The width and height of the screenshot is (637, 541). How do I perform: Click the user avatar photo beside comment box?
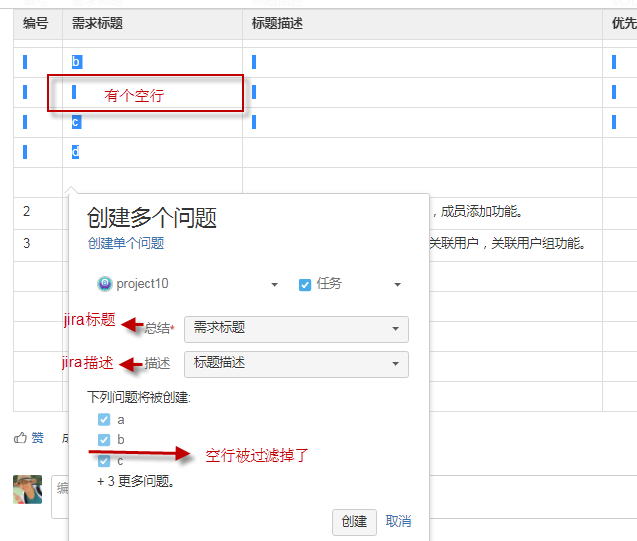tap(27, 489)
